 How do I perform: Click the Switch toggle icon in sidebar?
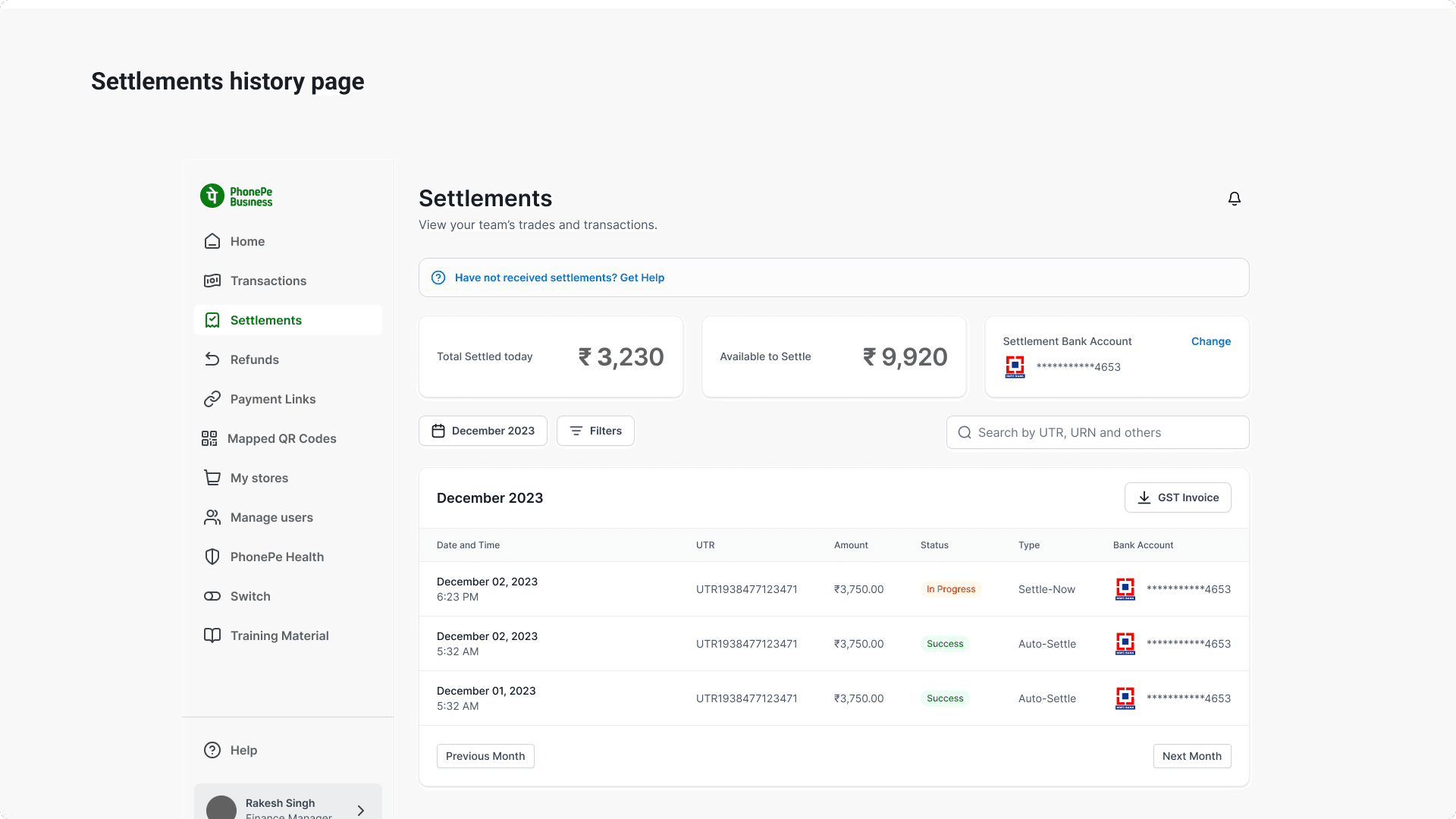tap(212, 596)
